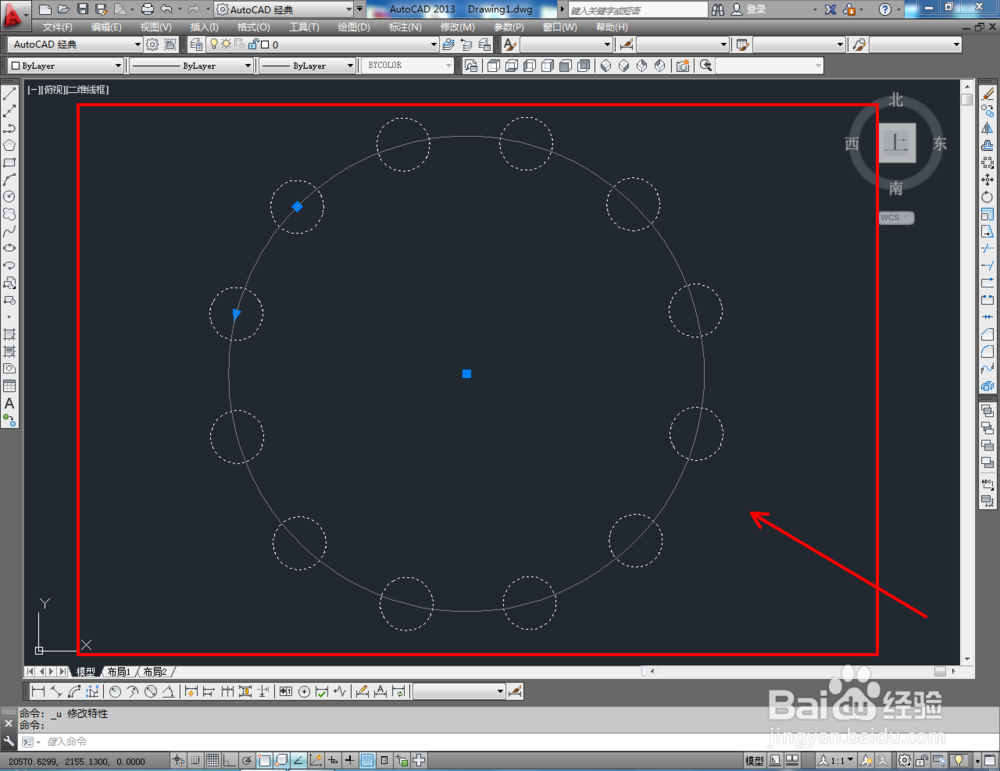Click the Help question mark icon
Viewport: 1000px width, 771px height.
pos(885,10)
